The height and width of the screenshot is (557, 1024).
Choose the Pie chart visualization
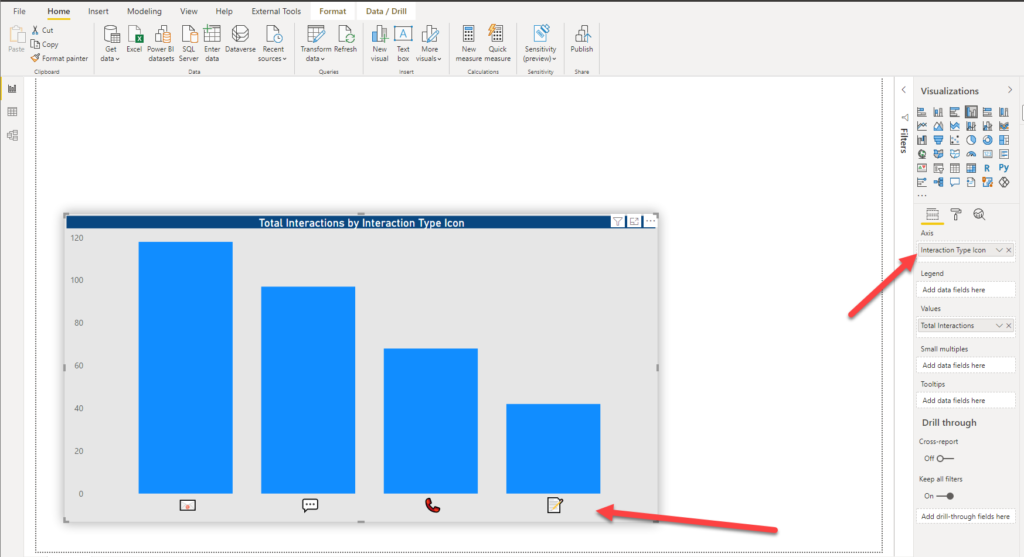pos(971,140)
